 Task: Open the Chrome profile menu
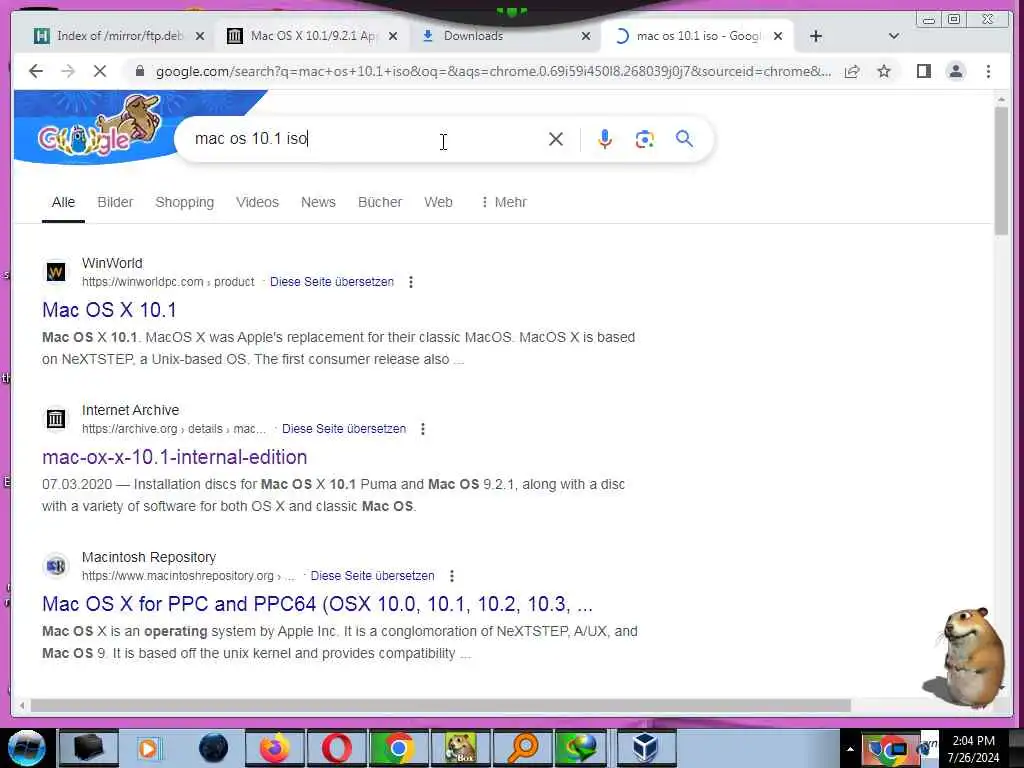[x=955, y=71]
